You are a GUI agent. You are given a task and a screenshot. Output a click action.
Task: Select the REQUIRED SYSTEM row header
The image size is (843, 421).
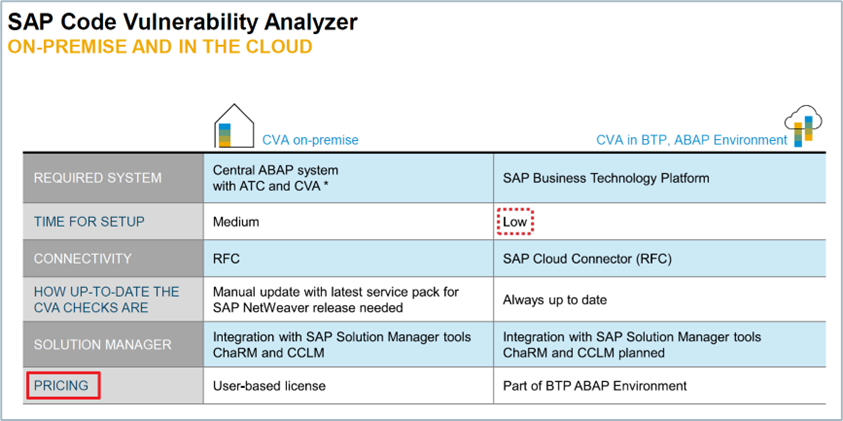point(97,178)
